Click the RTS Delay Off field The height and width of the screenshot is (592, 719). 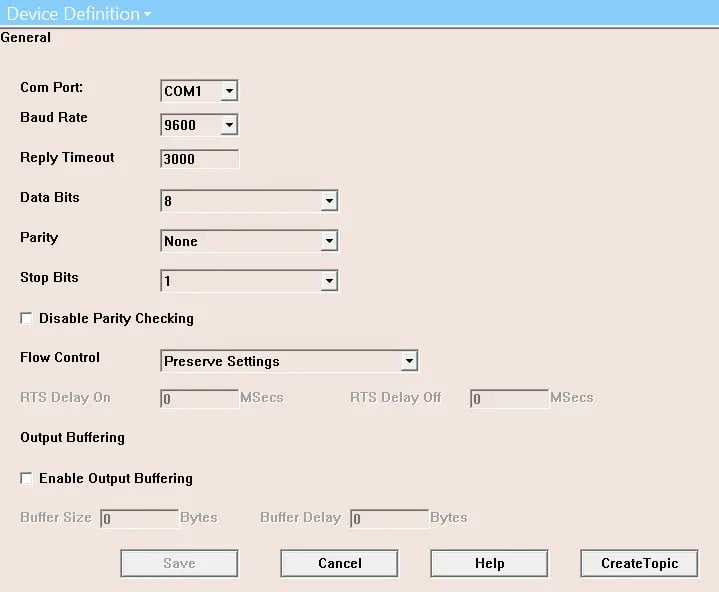509,398
